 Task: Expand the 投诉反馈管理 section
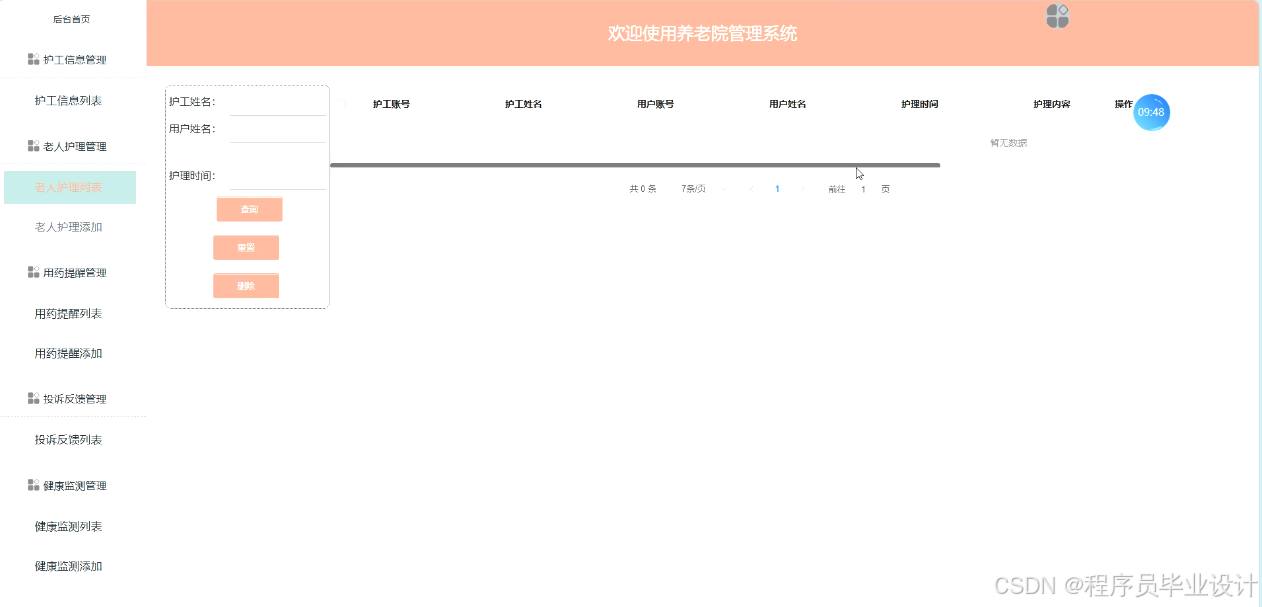(73, 398)
